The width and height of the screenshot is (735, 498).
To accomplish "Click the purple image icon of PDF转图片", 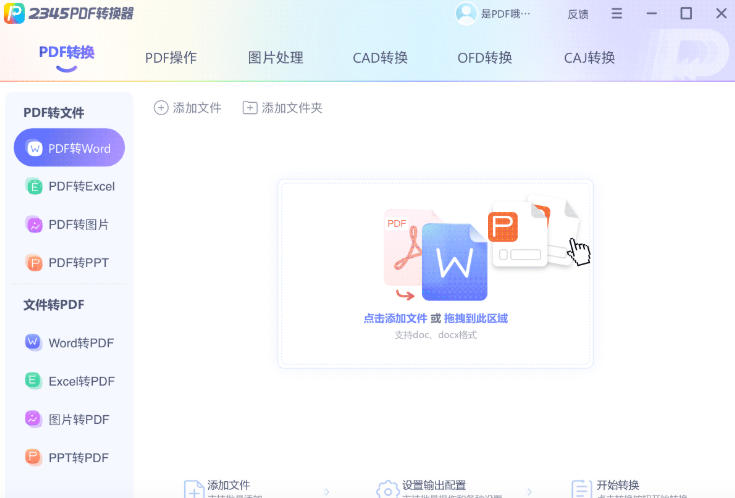I will (x=34, y=225).
